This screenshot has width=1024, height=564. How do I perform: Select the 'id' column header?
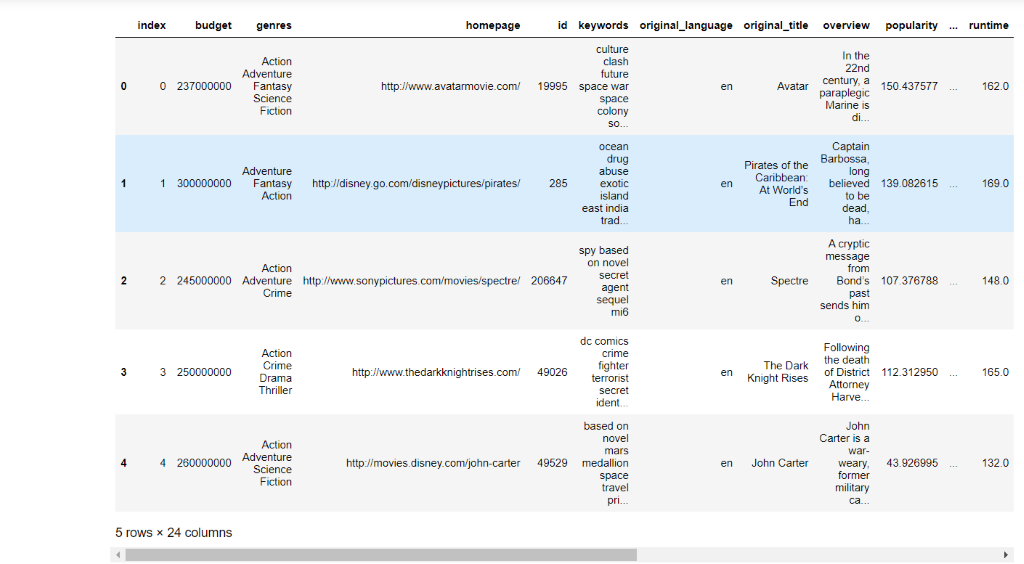pyautogui.click(x=562, y=25)
